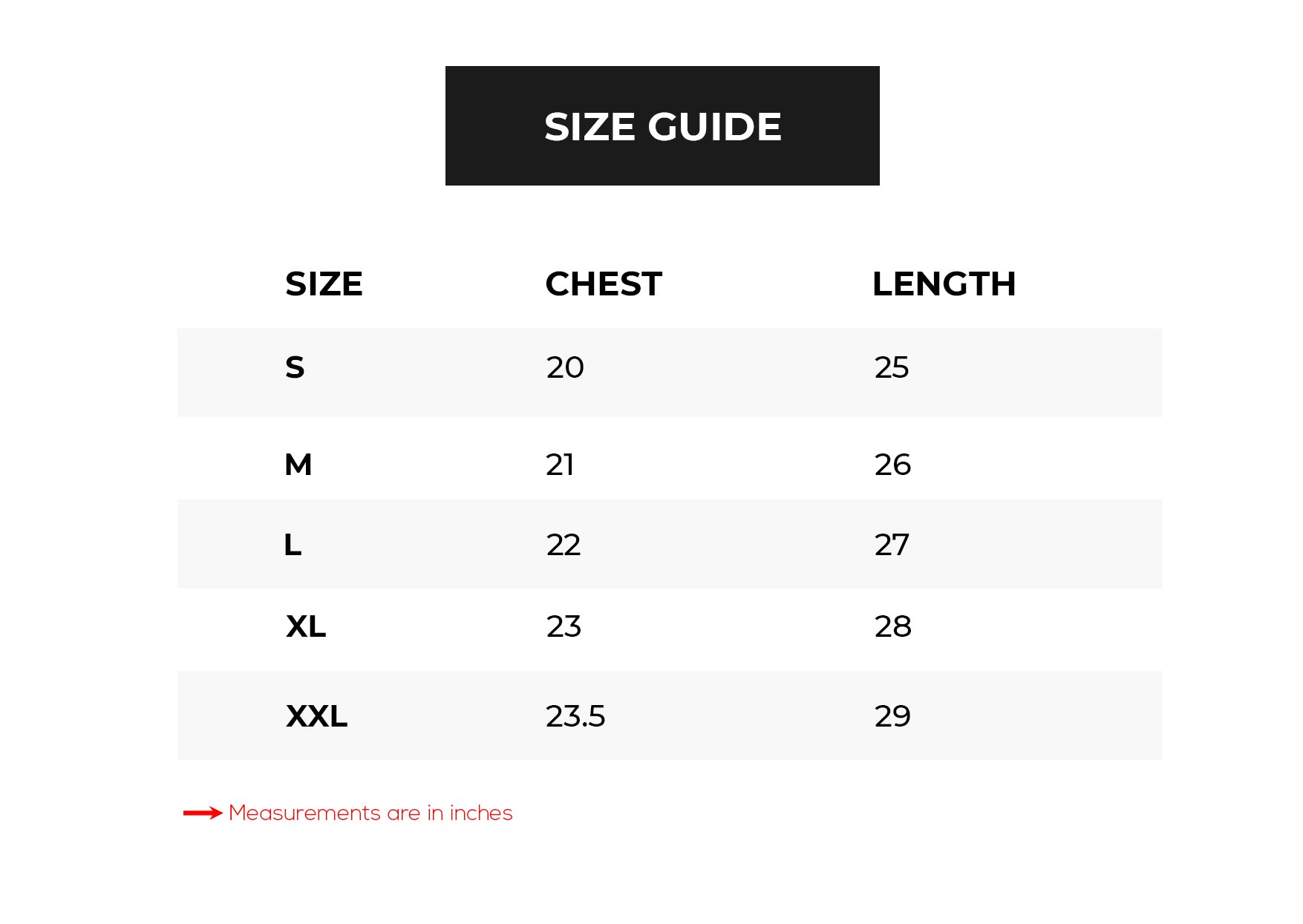
Task: Pick length value 29
Action: 892,716
